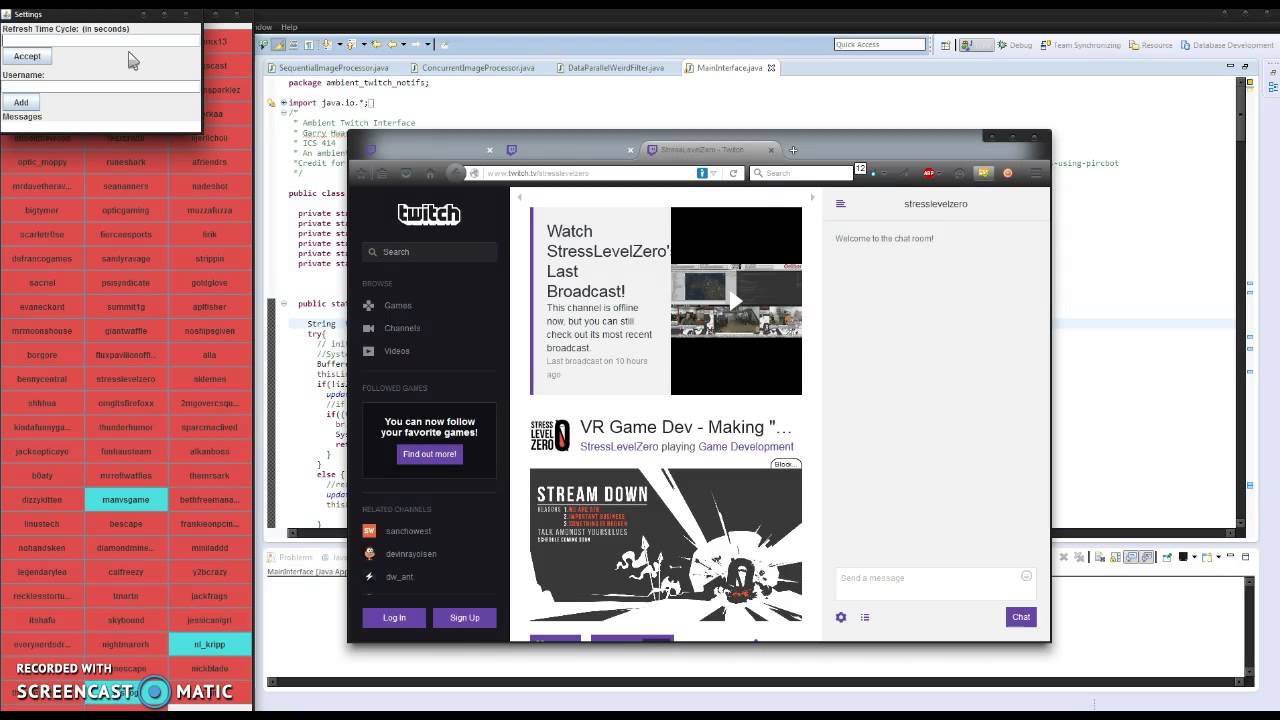The width and height of the screenshot is (1280, 720).
Task: Open DataParallelWeirdFilter.java editor tab
Action: click(x=610, y=68)
